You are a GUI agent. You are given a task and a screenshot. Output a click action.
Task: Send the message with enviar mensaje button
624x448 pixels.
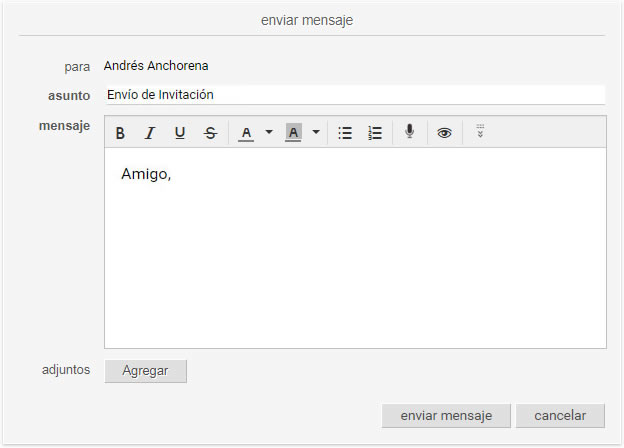(x=446, y=416)
